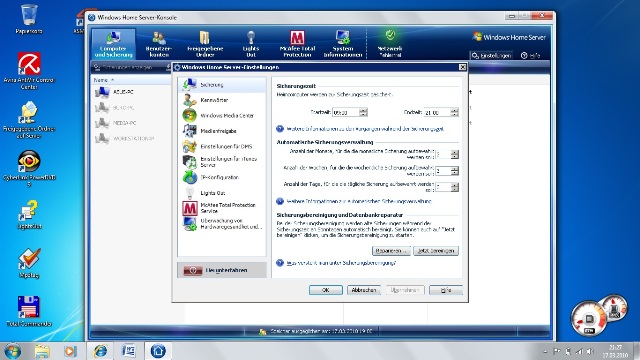Adjust the Anzahl der Tage spinner
The width and height of the screenshot is (640, 360).
pyautogui.click(x=455, y=187)
